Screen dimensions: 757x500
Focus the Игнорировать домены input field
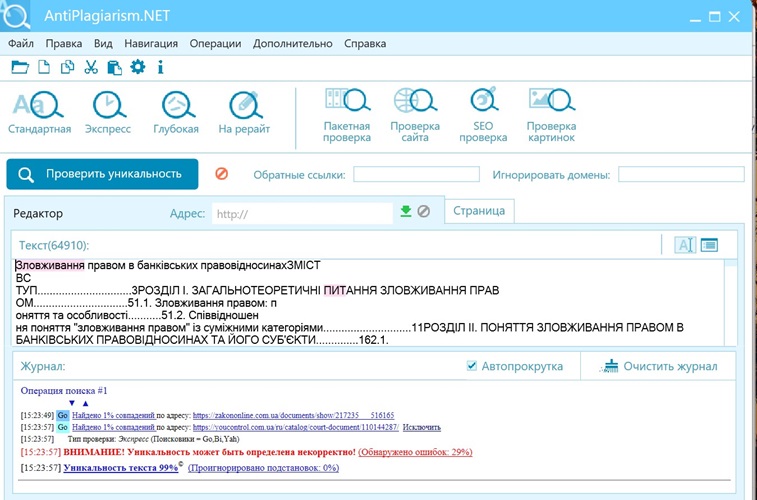681,174
